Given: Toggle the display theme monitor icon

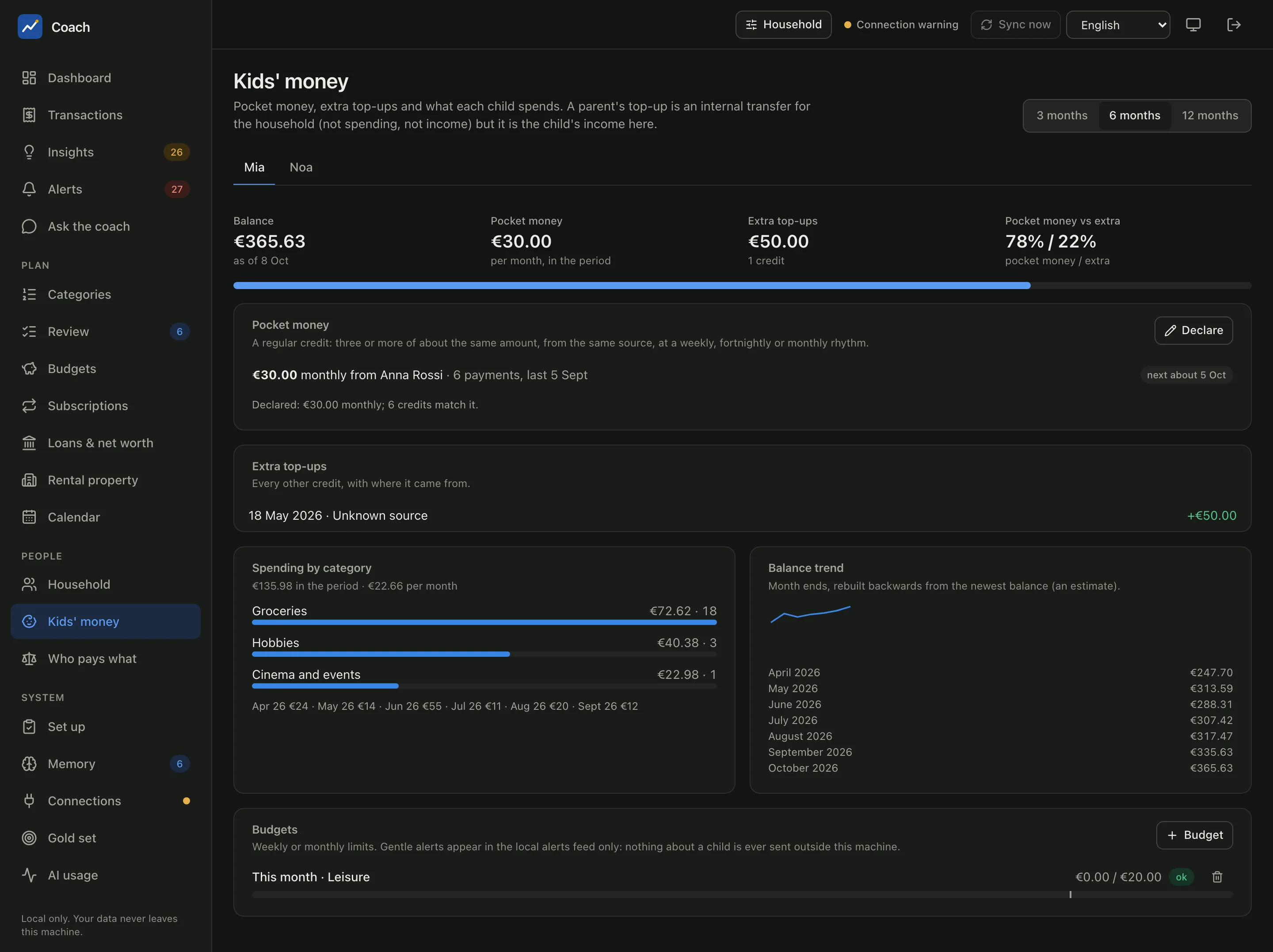Looking at the screenshot, I should 1193,25.
